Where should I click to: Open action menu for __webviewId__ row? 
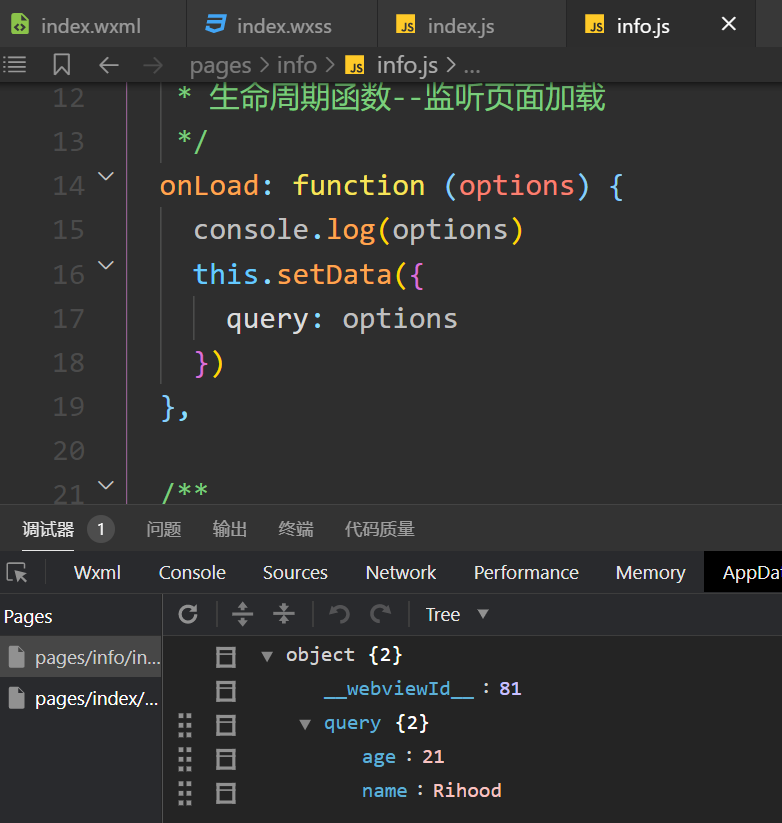coord(226,691)
